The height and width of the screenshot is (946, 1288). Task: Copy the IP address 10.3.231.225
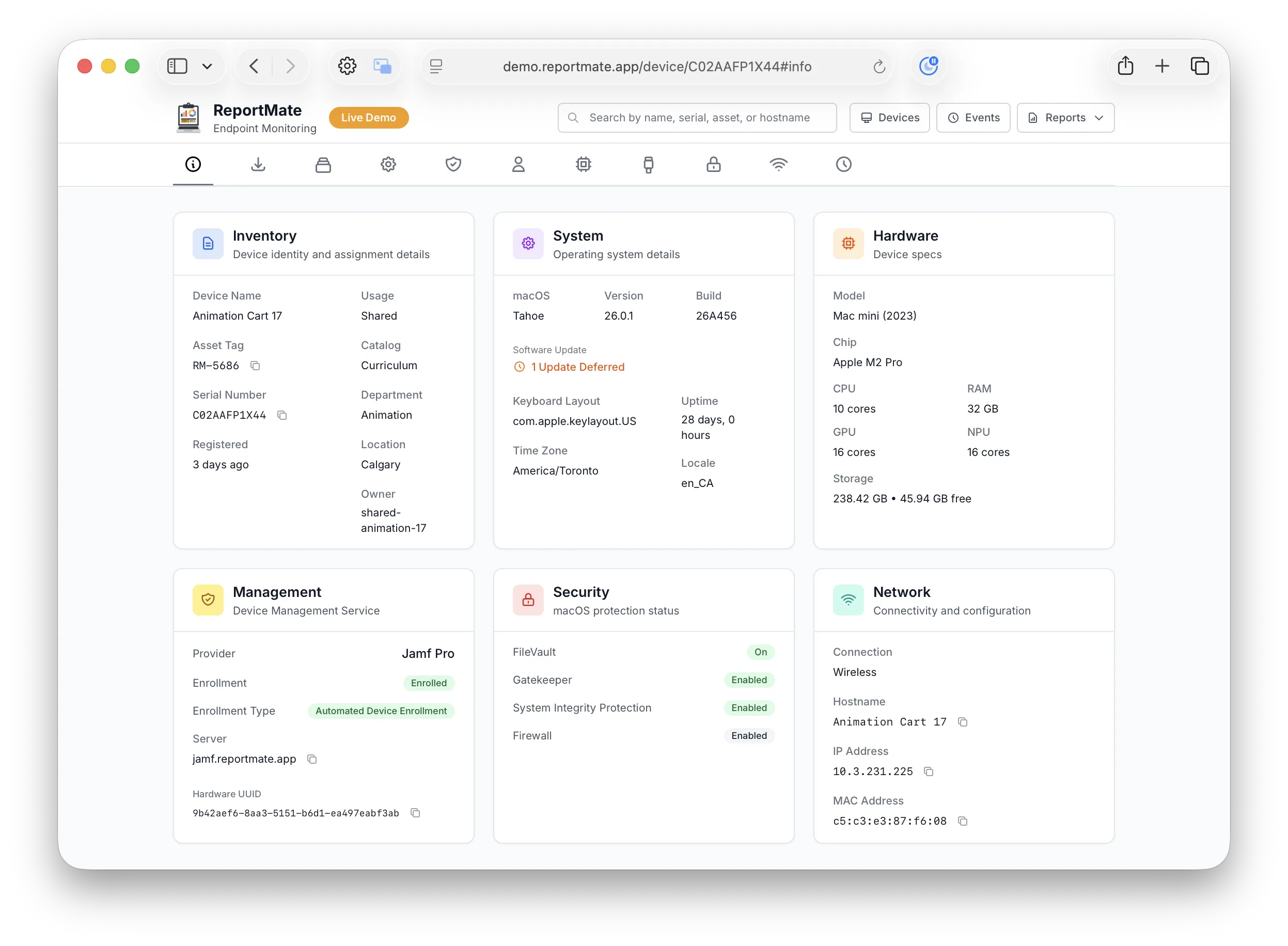pyautogui.click(x=929, y=771)
